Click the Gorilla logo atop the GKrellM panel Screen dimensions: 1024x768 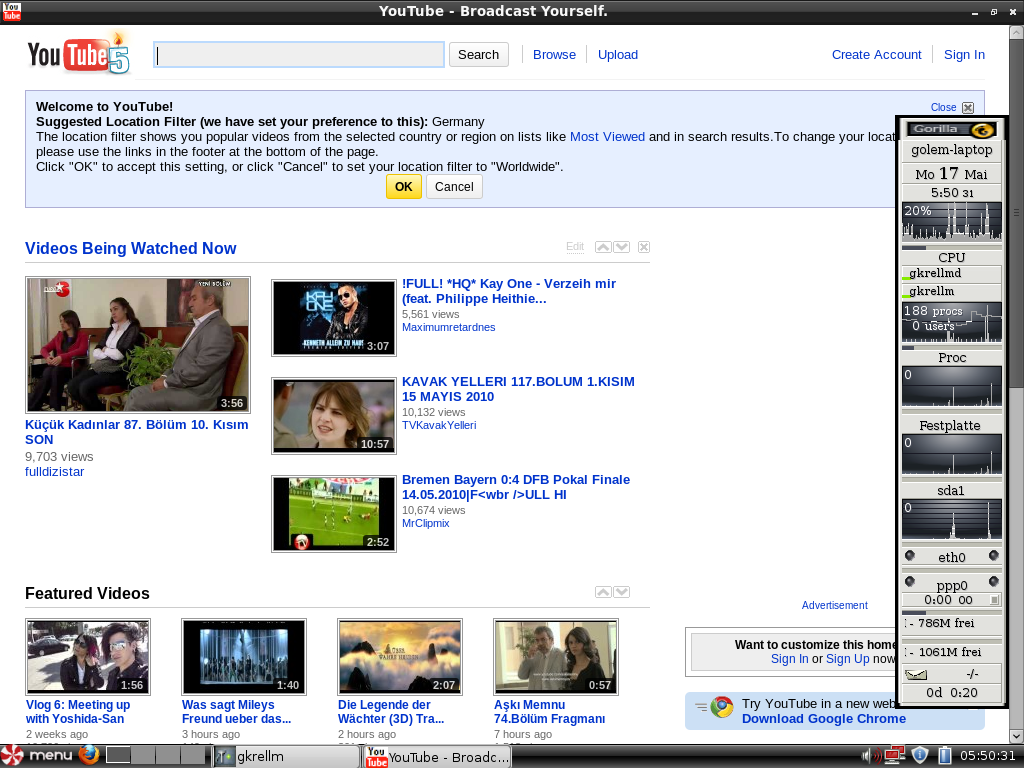click(x=951, y=129)
